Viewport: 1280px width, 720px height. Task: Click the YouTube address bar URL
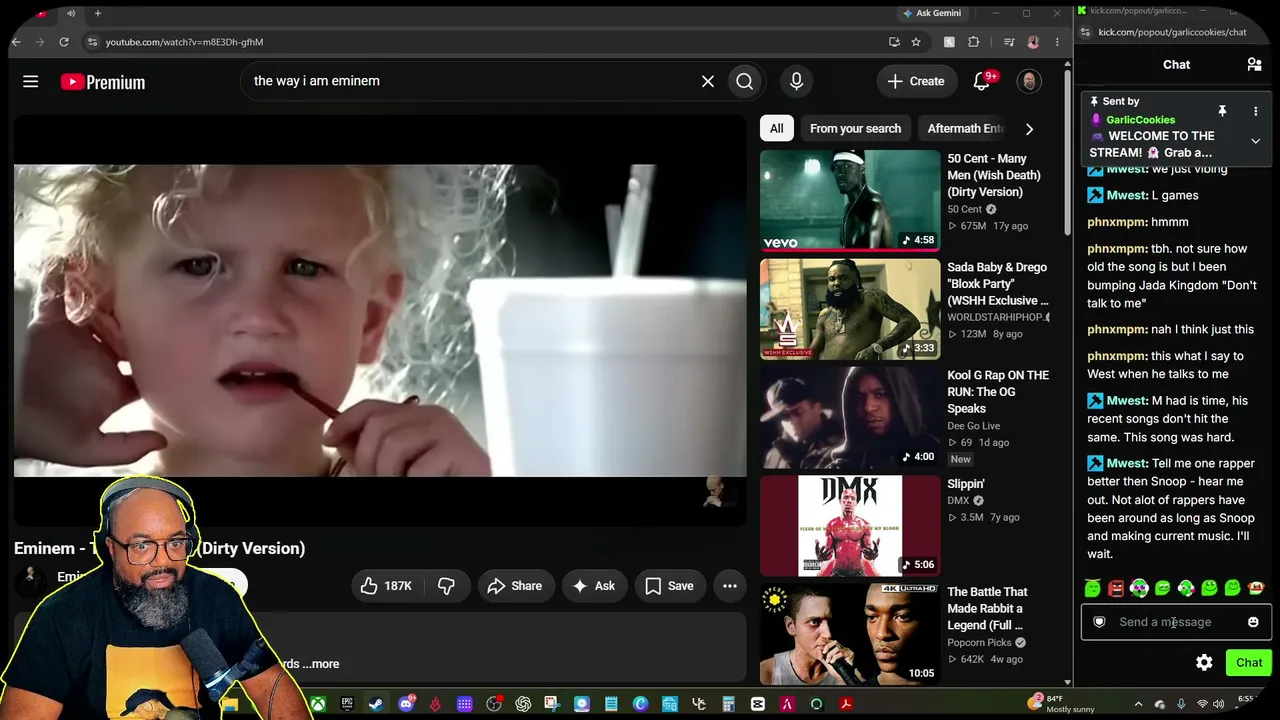tap(185, 42)
